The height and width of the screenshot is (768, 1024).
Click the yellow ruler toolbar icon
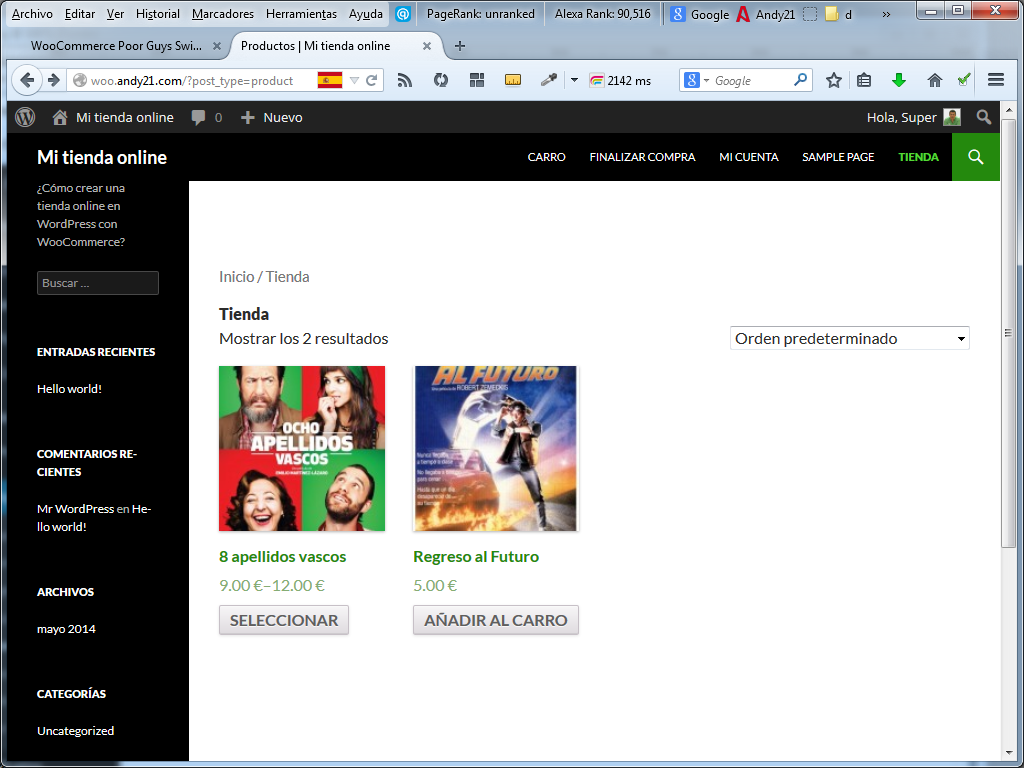click(x=513, y=80)
